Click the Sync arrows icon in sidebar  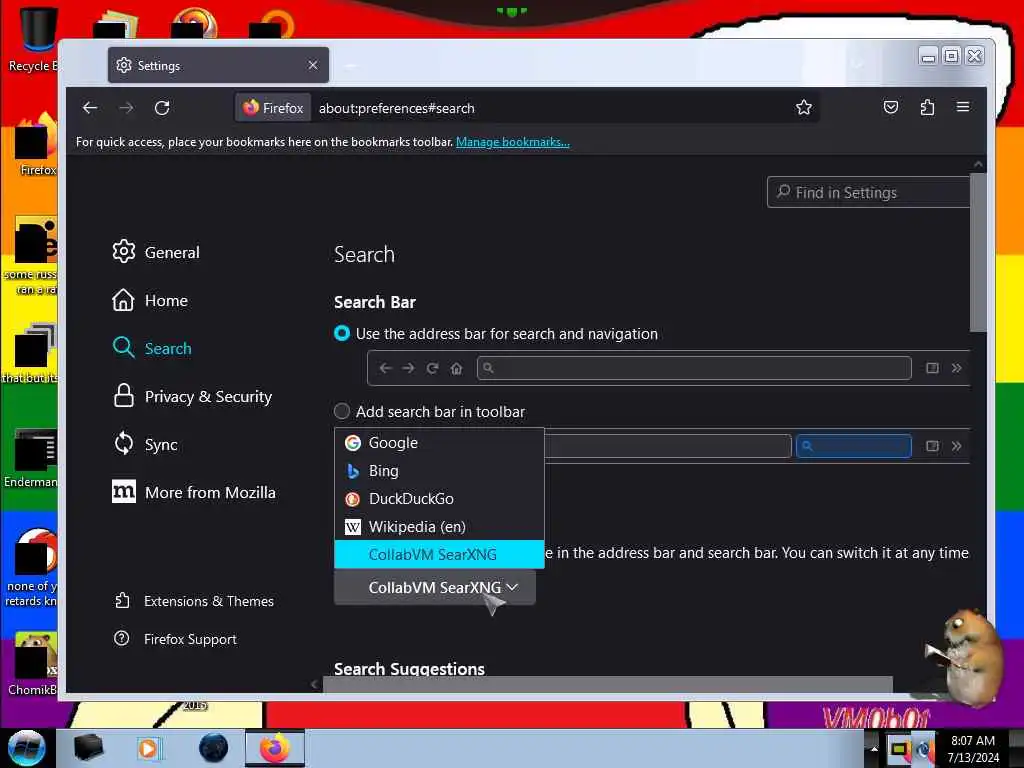tap(123, 443)
